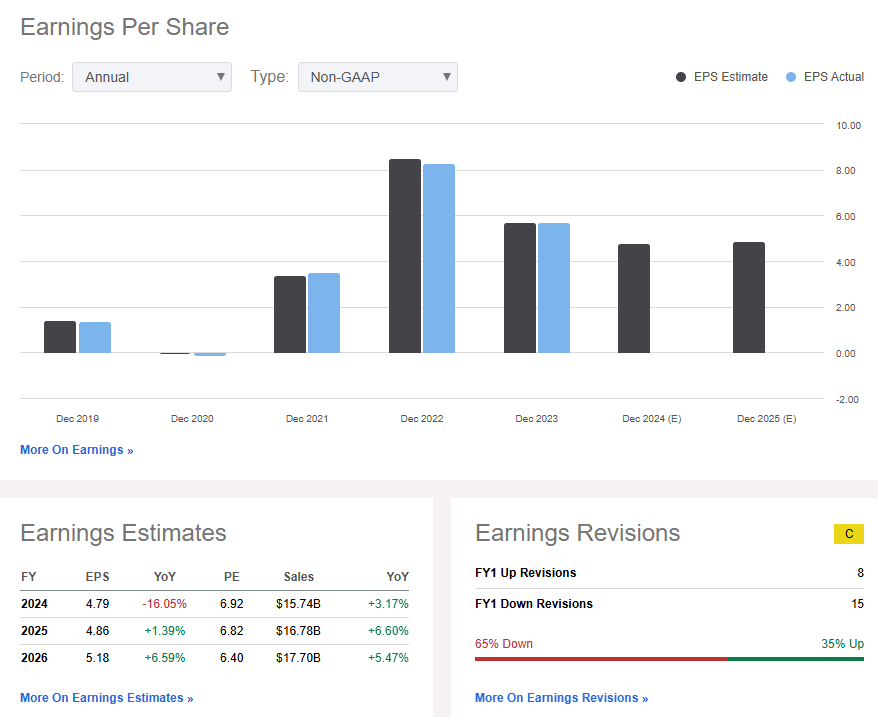Toggle the EPS Estimate legend dot
Image resolution: width=878 pixels, height=717 pixels.
point(682,77)
